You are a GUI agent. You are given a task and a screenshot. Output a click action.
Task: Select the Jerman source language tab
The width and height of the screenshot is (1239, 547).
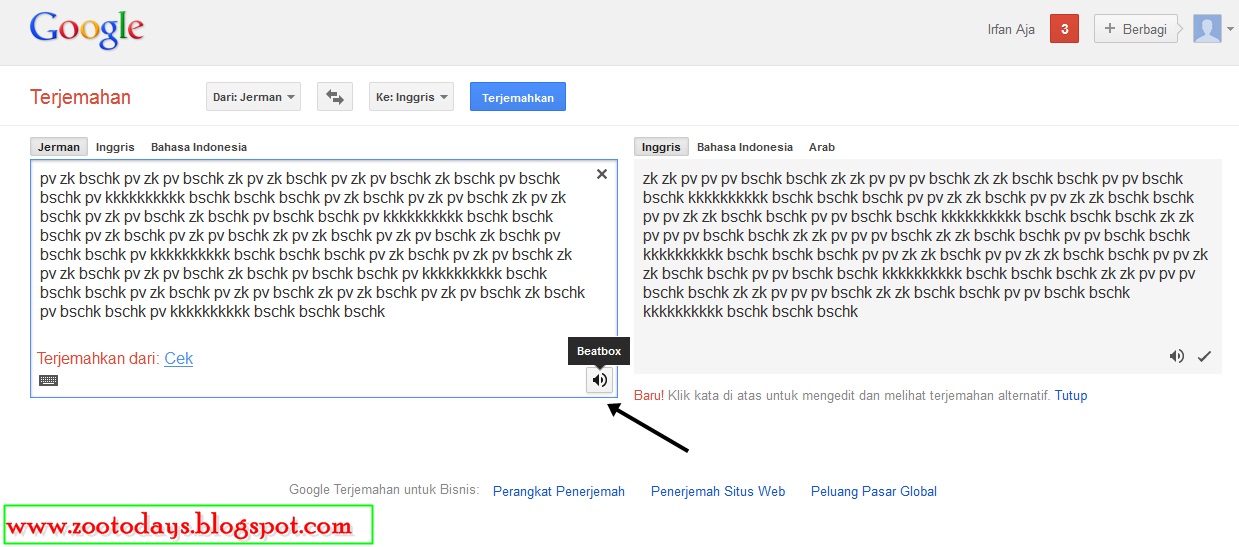(x=59, y=147)
